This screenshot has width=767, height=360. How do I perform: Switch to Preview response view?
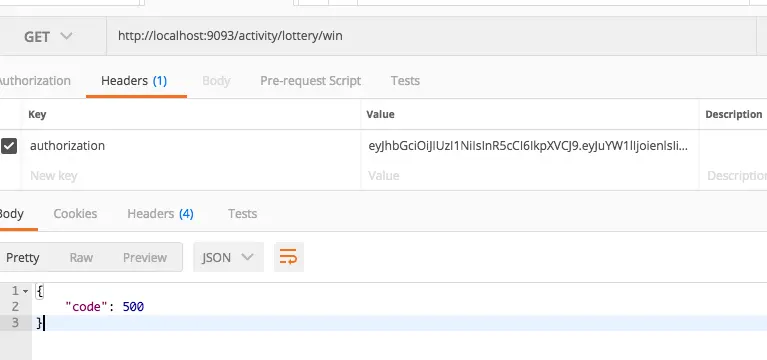click(145, 258)
